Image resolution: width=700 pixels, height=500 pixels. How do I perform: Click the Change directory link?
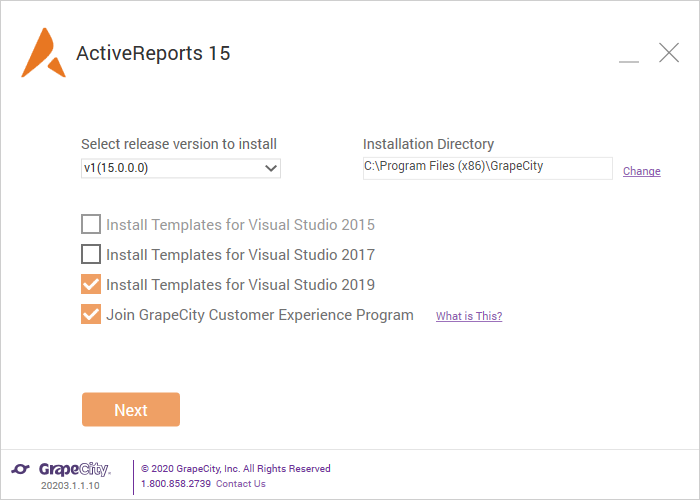tap(642, 171)
